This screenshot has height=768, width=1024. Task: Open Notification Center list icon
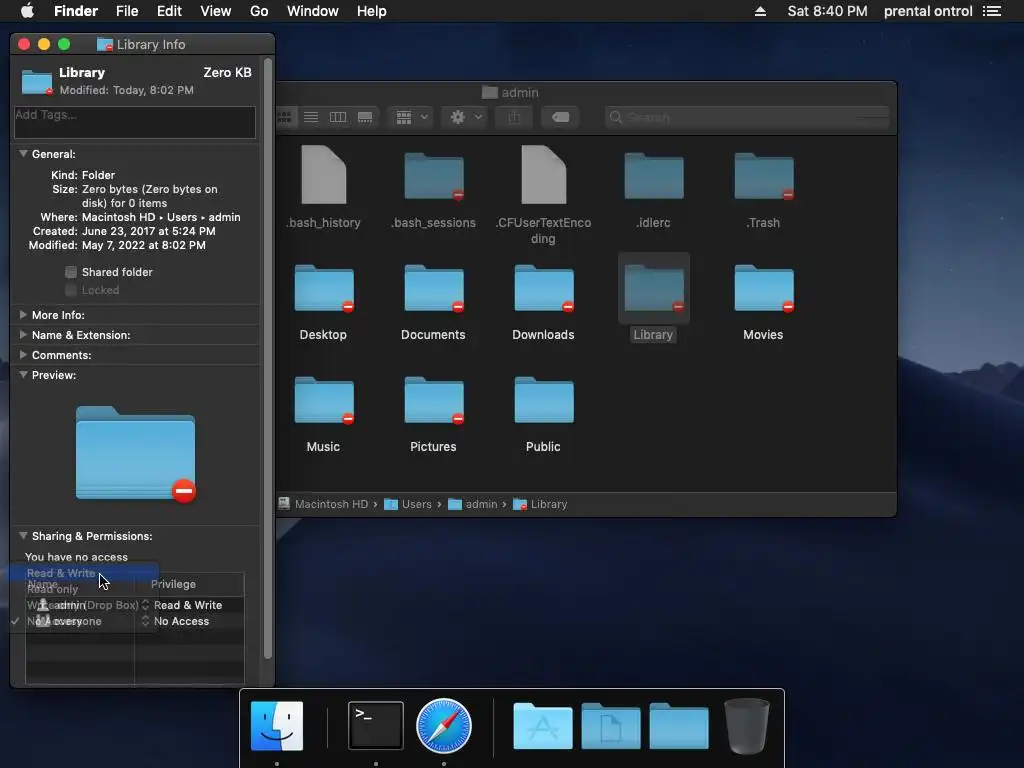coord(992,11)
